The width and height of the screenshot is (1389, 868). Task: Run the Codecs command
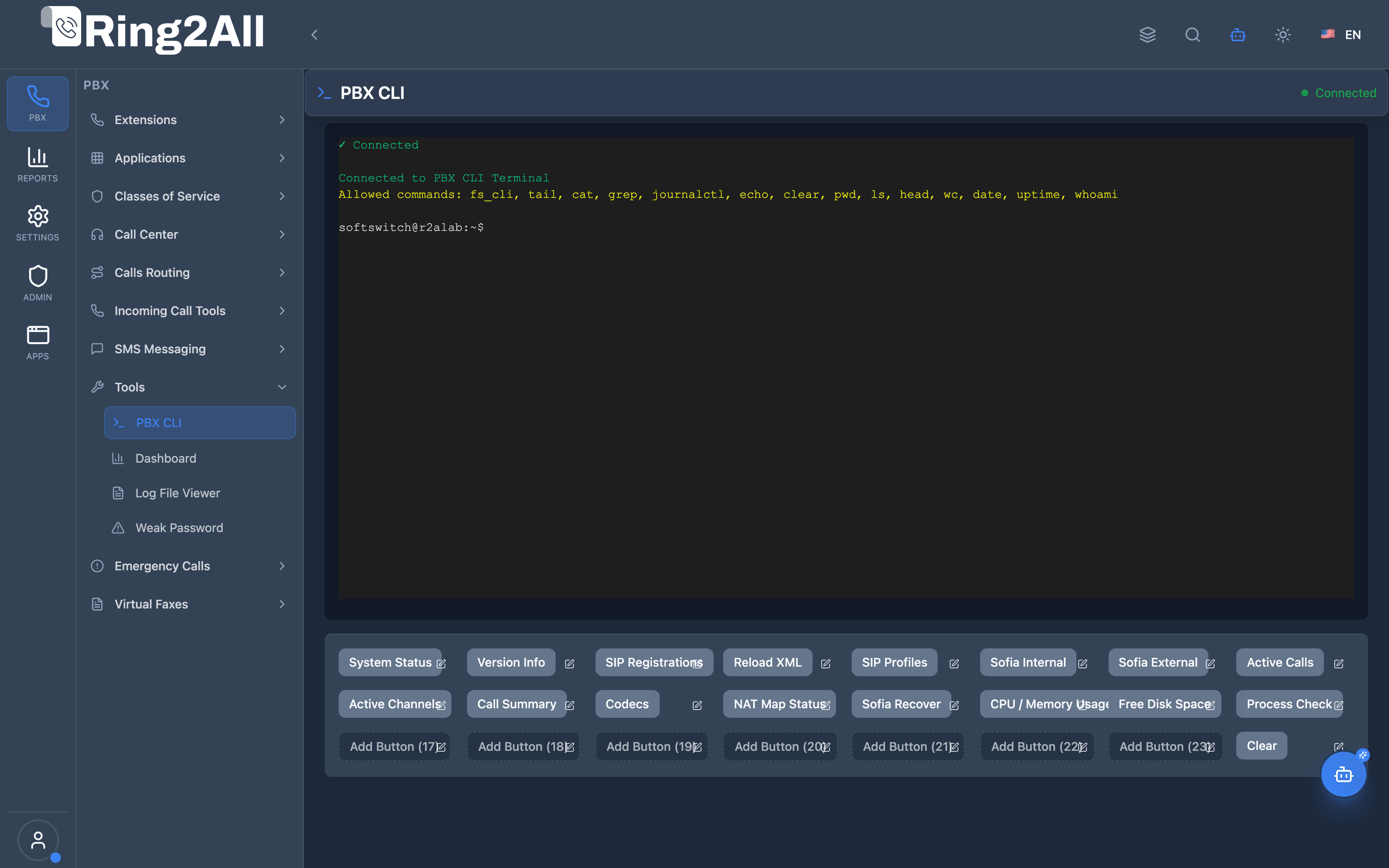pyautogui.click(x=627, y=704)
